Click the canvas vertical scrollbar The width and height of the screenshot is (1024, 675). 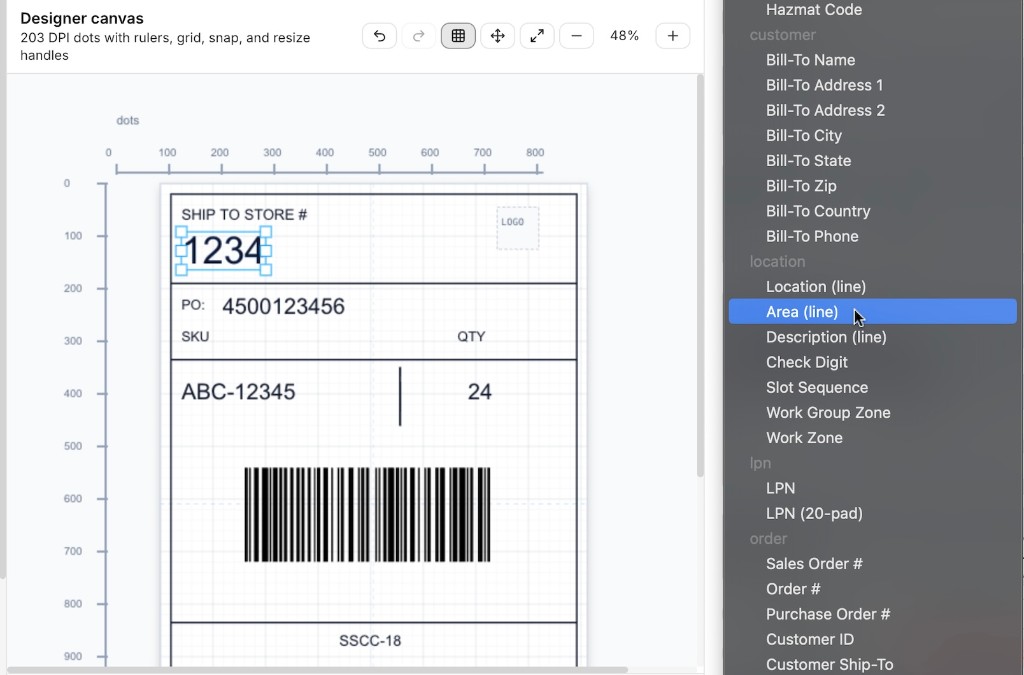[x=700, y=275]
